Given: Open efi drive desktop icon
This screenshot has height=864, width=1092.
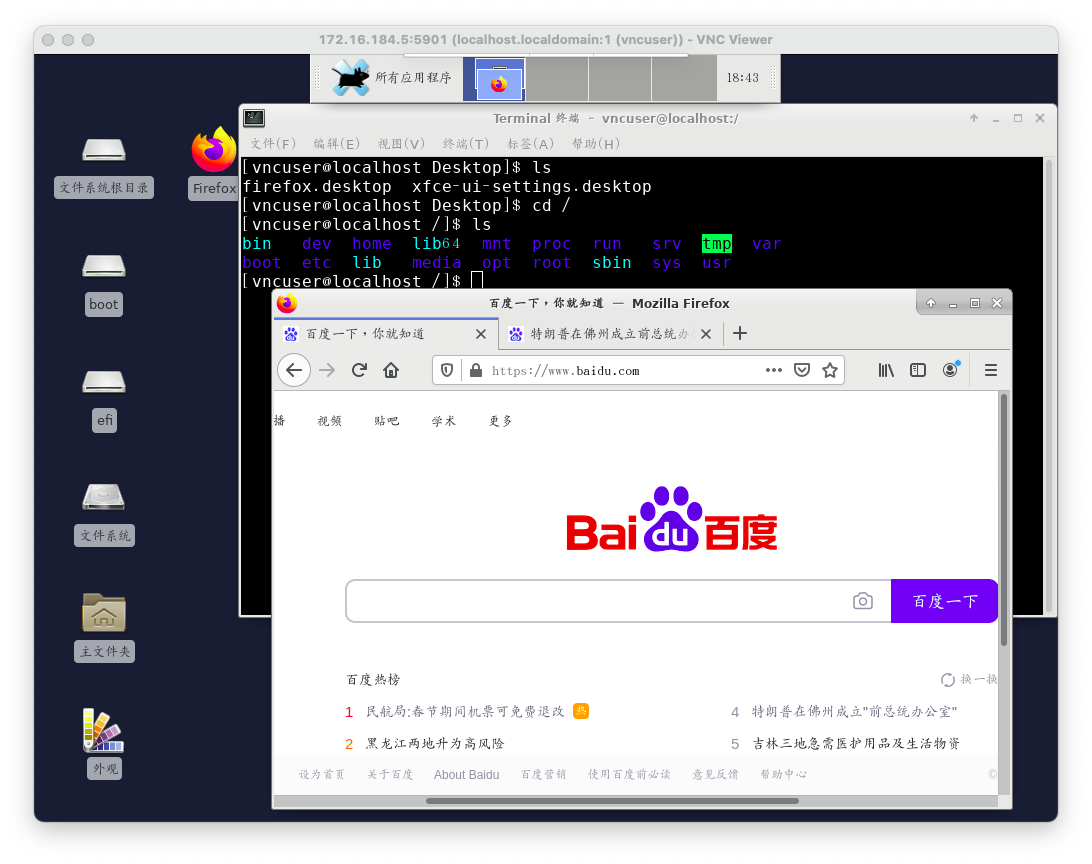Looking at the screenshot, I should click(x=104, y=382).
